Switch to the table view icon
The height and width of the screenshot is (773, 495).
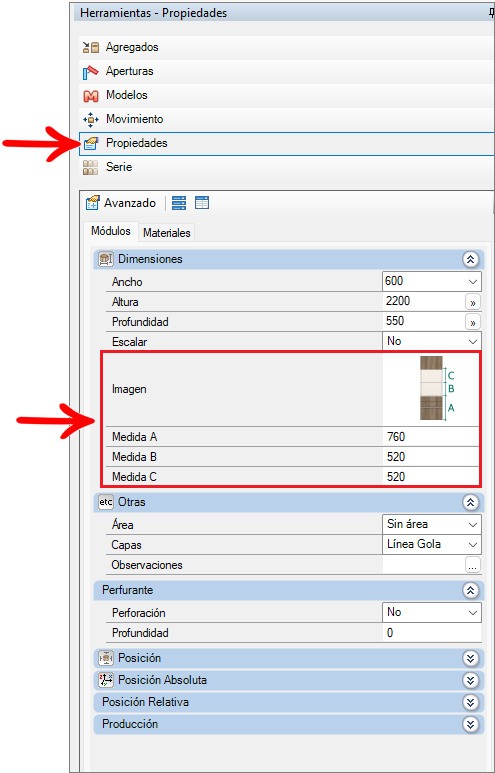coord(202,203)
